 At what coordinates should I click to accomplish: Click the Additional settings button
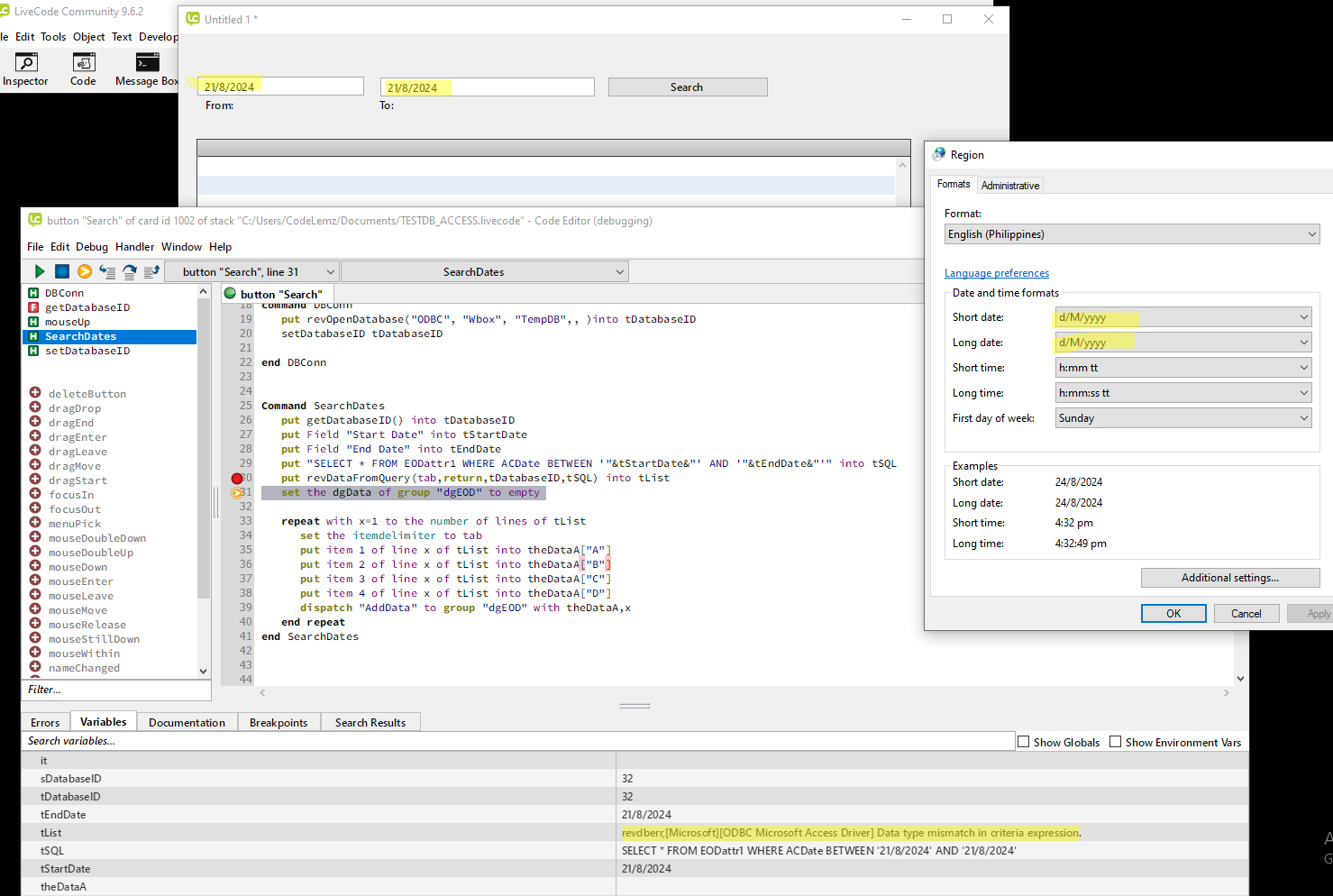[1229, 578]
